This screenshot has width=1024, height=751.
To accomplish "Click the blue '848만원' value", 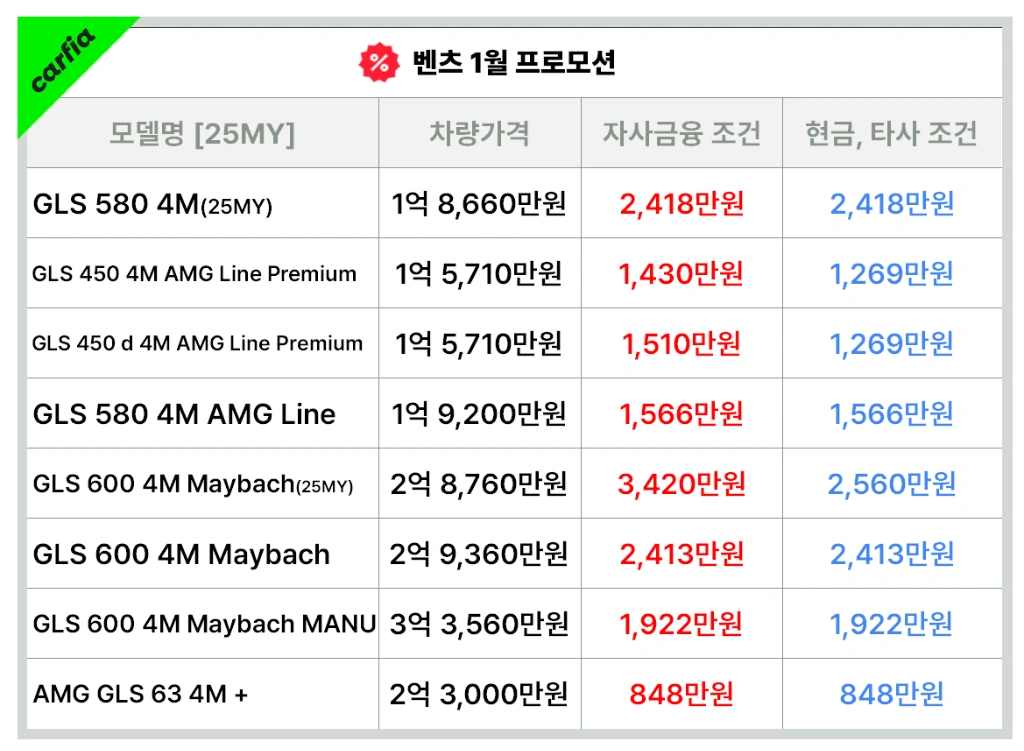I will [892, 694].
